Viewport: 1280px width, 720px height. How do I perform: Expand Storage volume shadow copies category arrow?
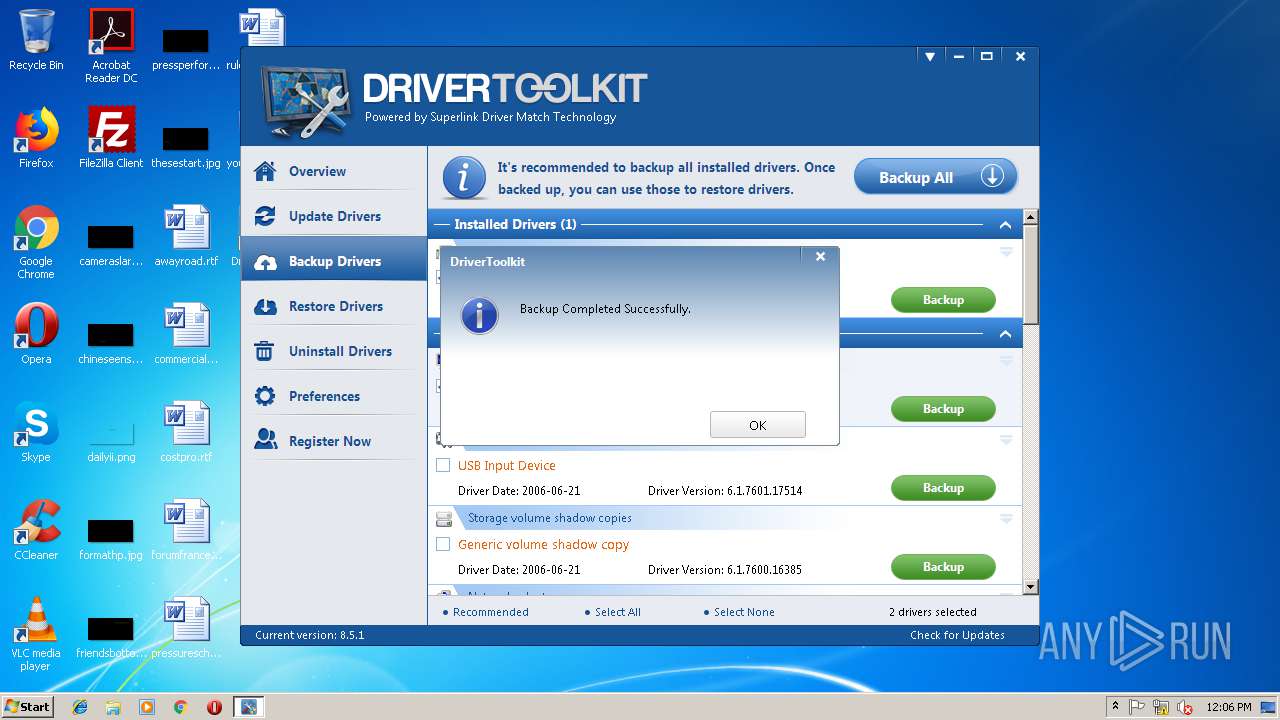(x=1006, y=519)
